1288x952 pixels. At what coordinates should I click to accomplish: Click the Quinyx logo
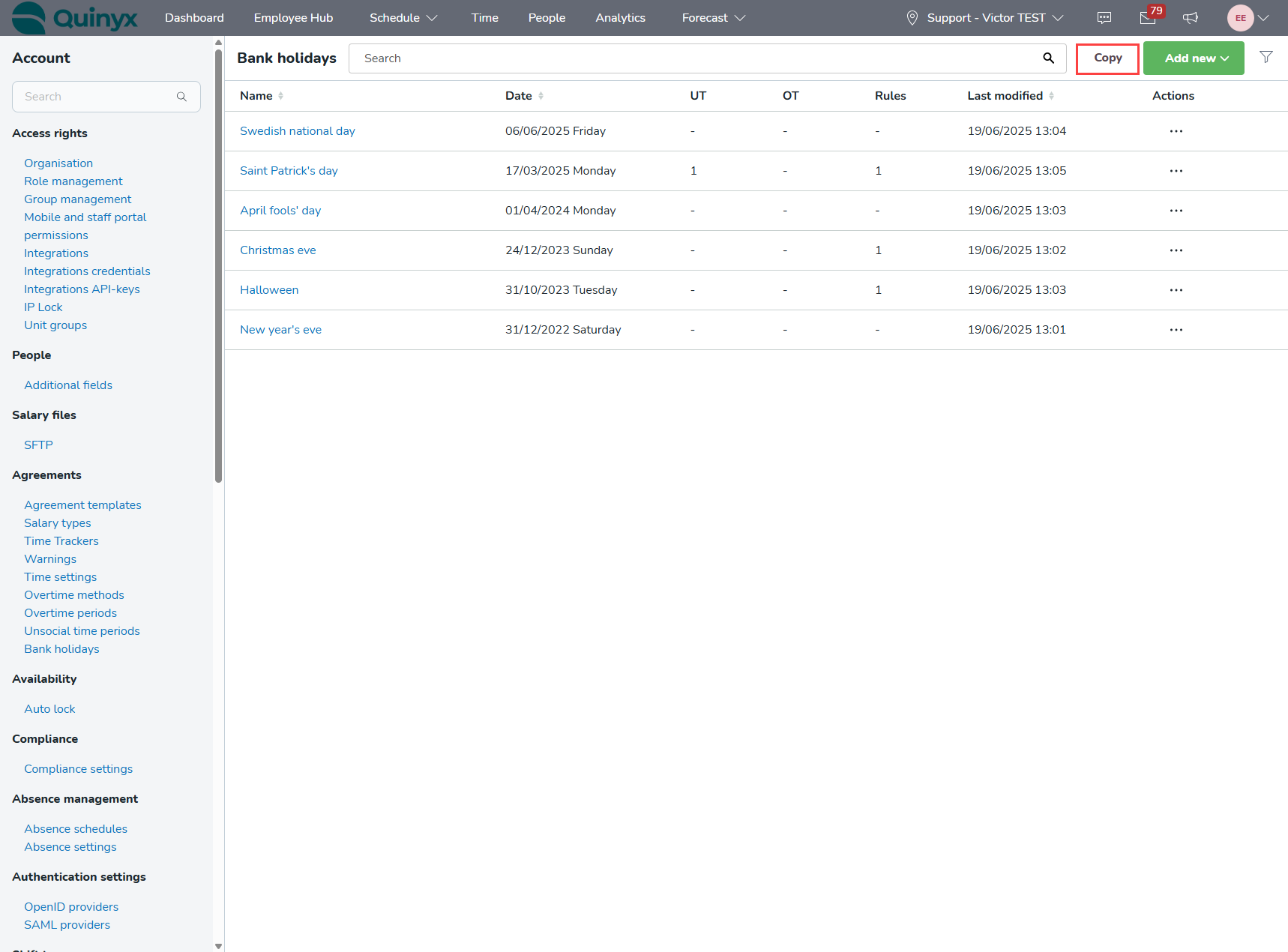coord(75,18)
